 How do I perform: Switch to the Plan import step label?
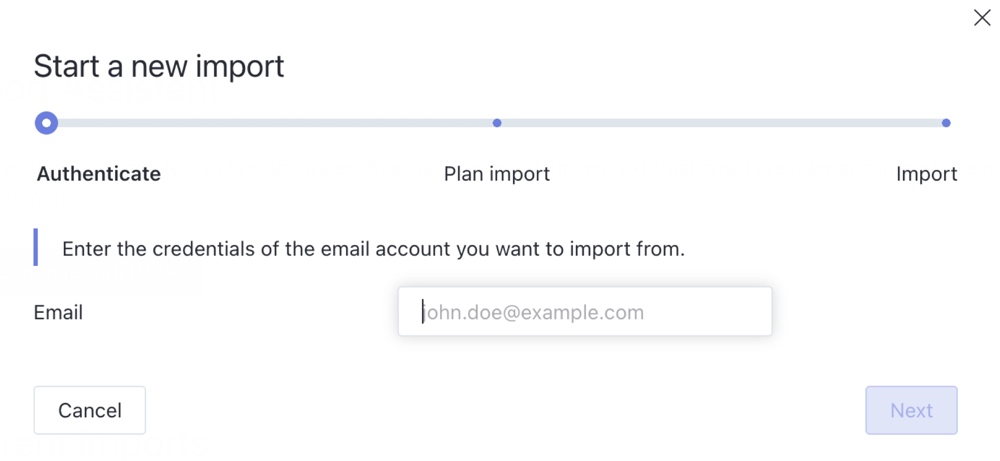pos(497,173)
